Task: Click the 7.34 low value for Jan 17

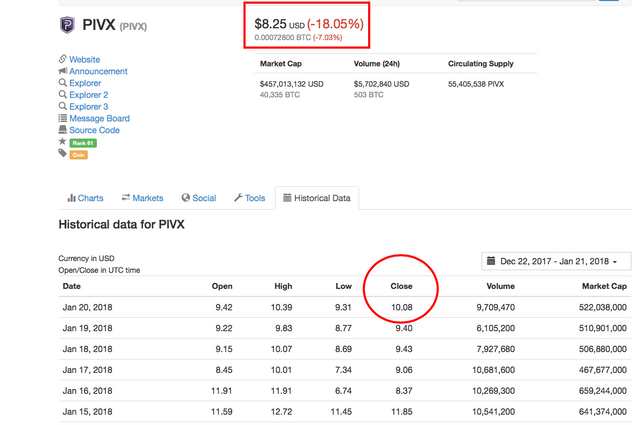Action: coord(343,370)
